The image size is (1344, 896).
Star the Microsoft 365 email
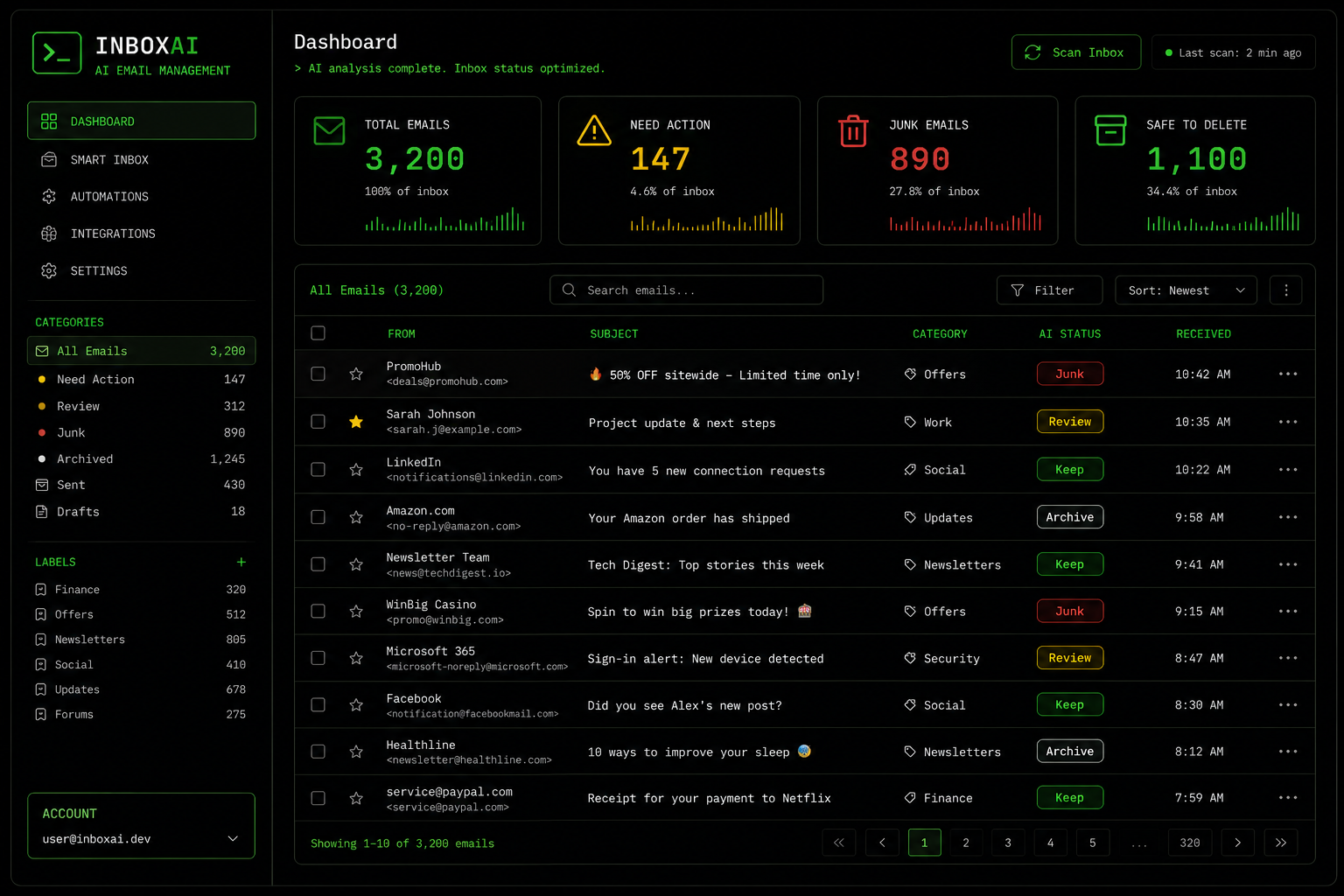point(356,658)
